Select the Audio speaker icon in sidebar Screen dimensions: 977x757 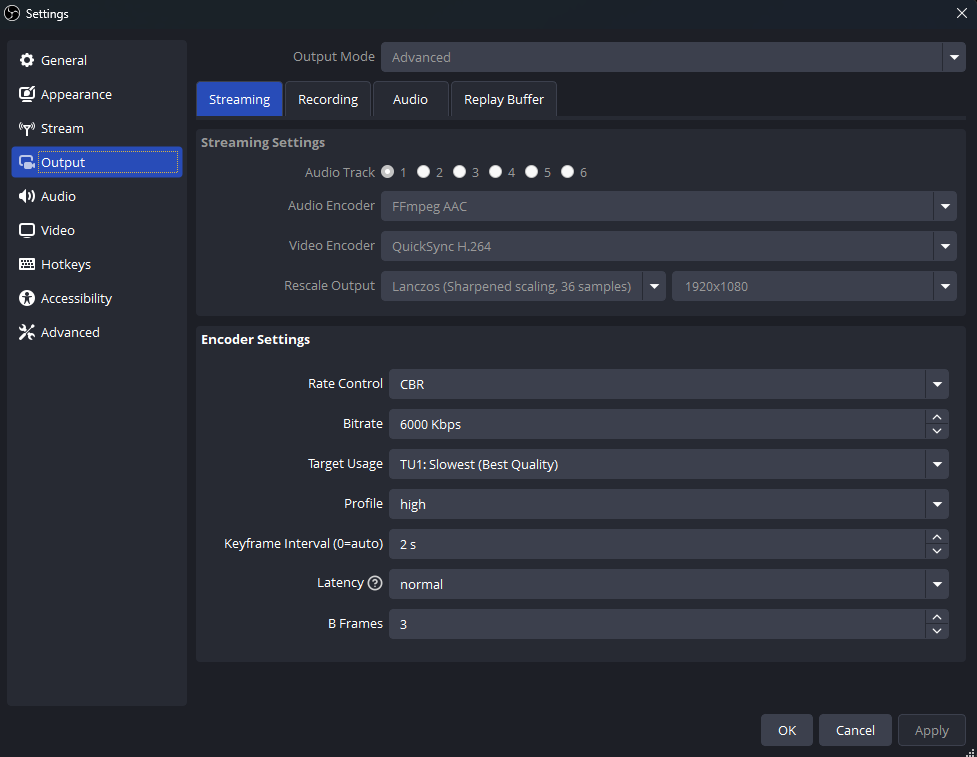(x=27, y=196)
